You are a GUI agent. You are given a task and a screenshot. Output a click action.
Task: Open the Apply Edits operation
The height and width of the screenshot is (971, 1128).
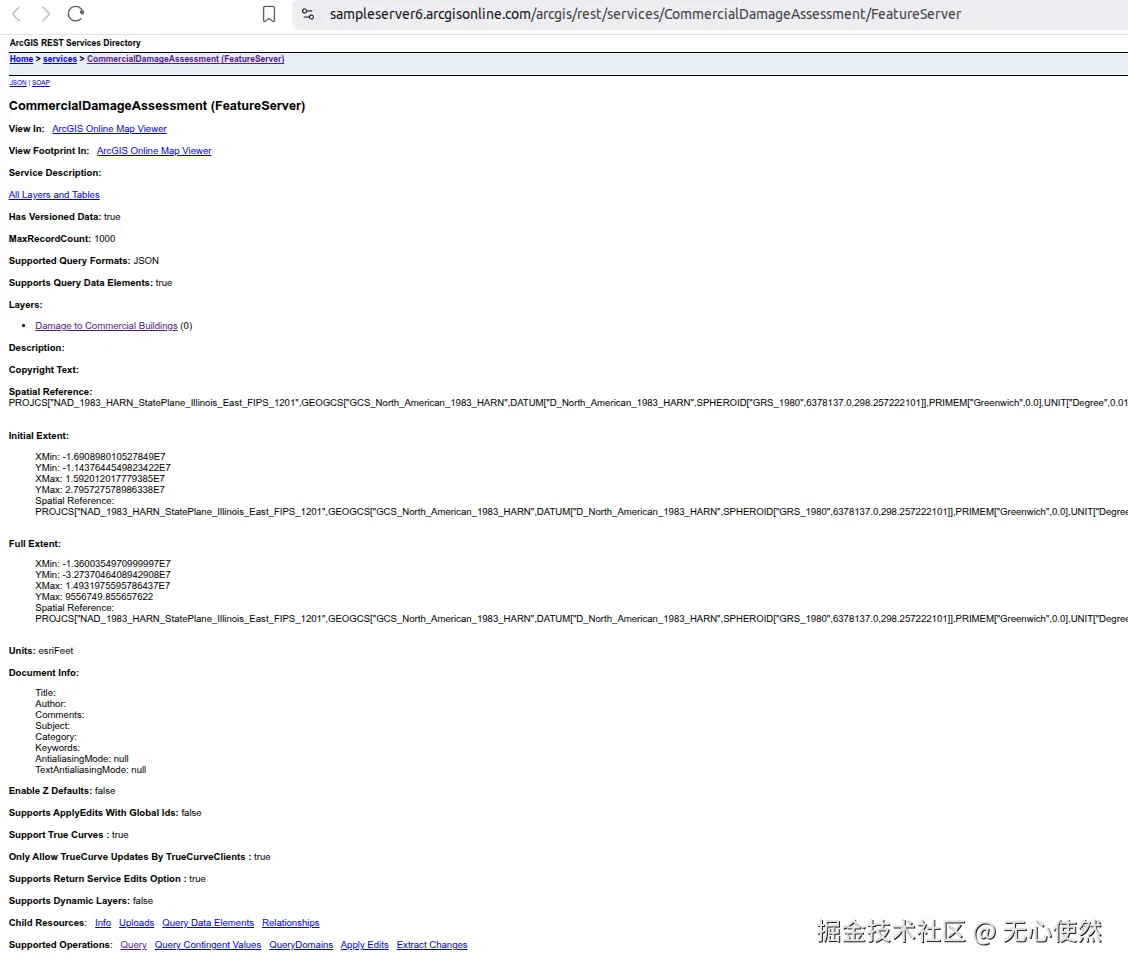click(x=365, y=945)
